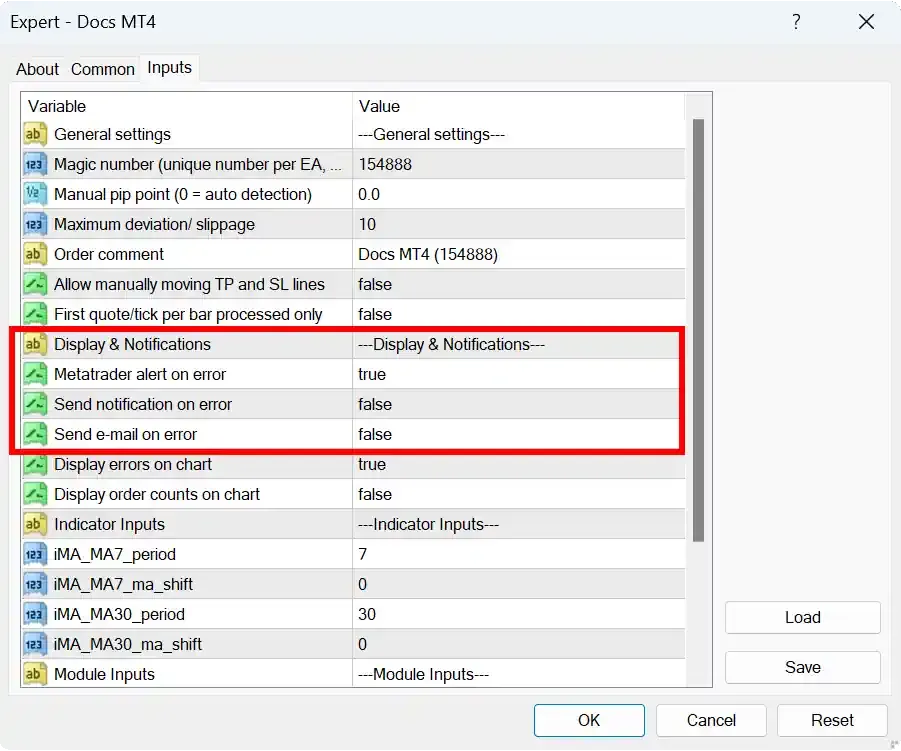This screenshot has height=751, width=901.
Task: Select the 123 icon next to iMA_MA7_period
Action: (35, 554)
